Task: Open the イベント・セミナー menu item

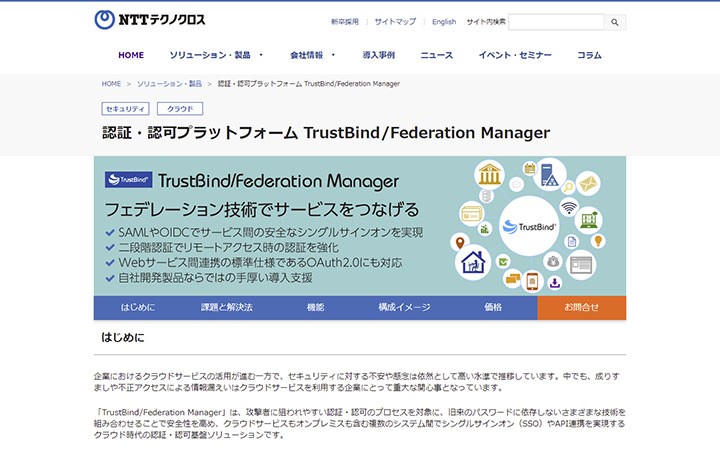Action: click(516, 55)
